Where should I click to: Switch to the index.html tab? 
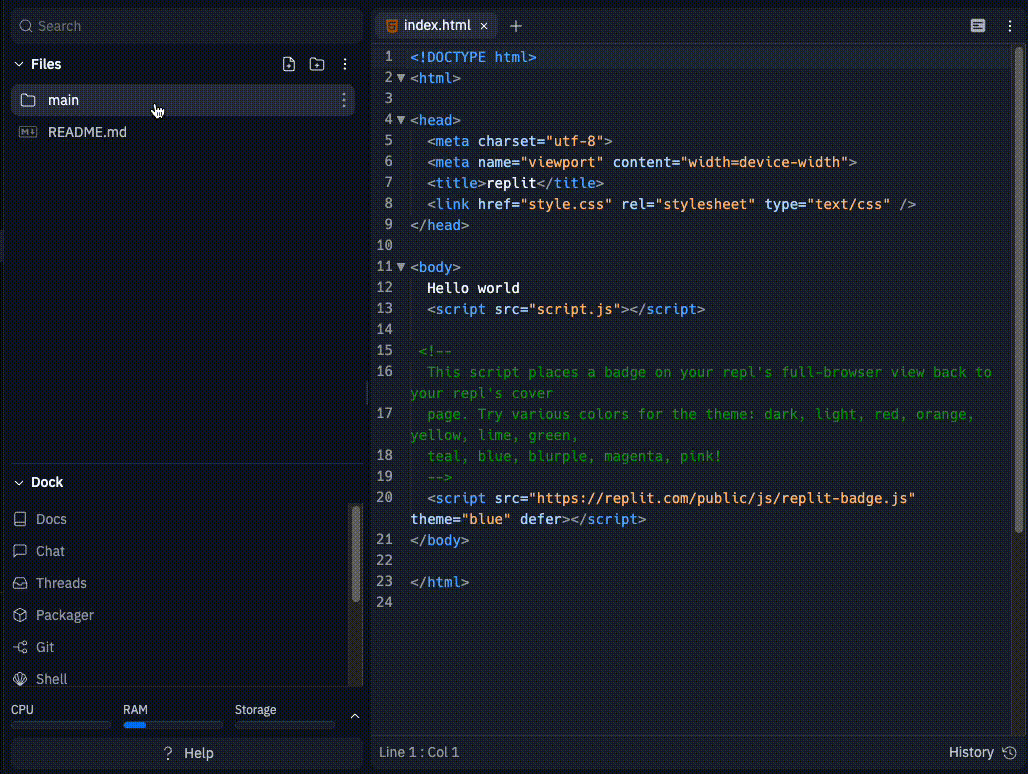437,26
